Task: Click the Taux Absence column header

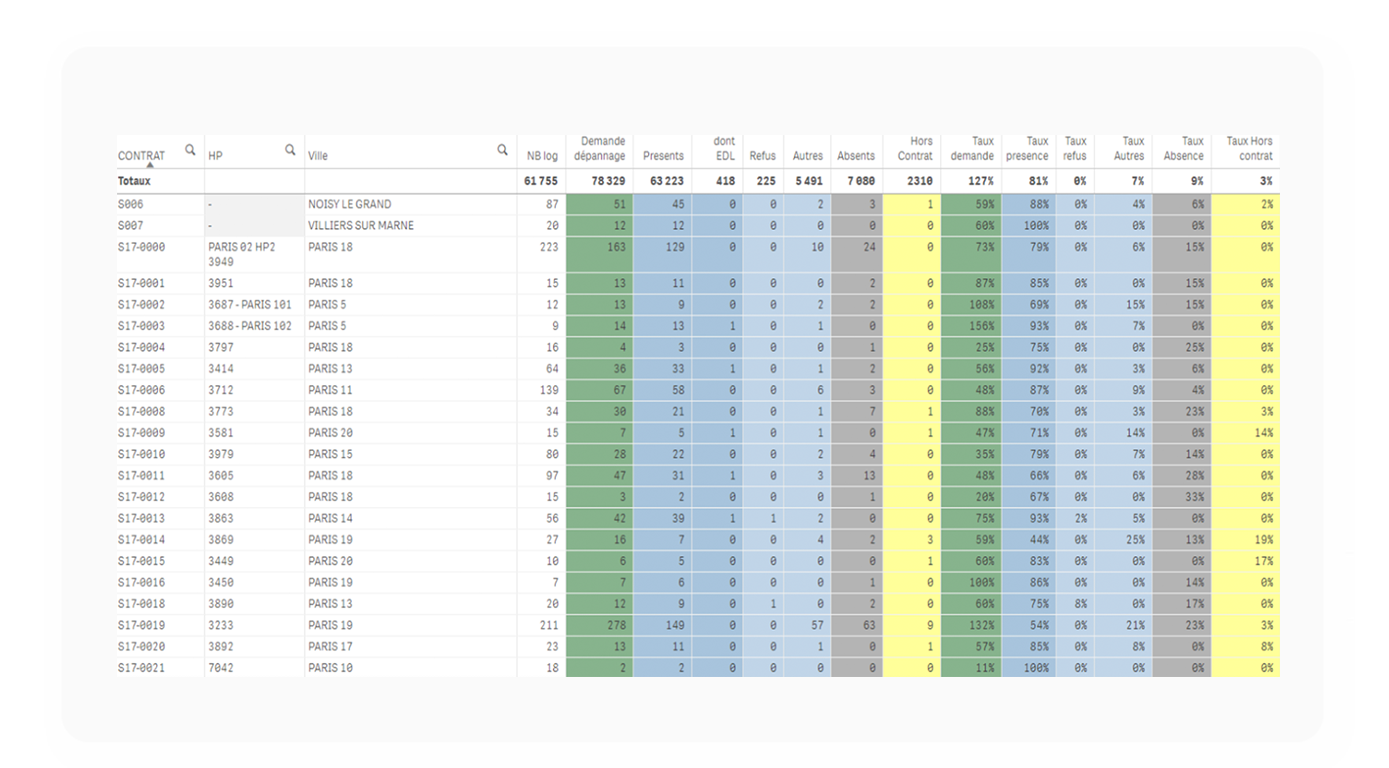Action: pos(1184,149)
